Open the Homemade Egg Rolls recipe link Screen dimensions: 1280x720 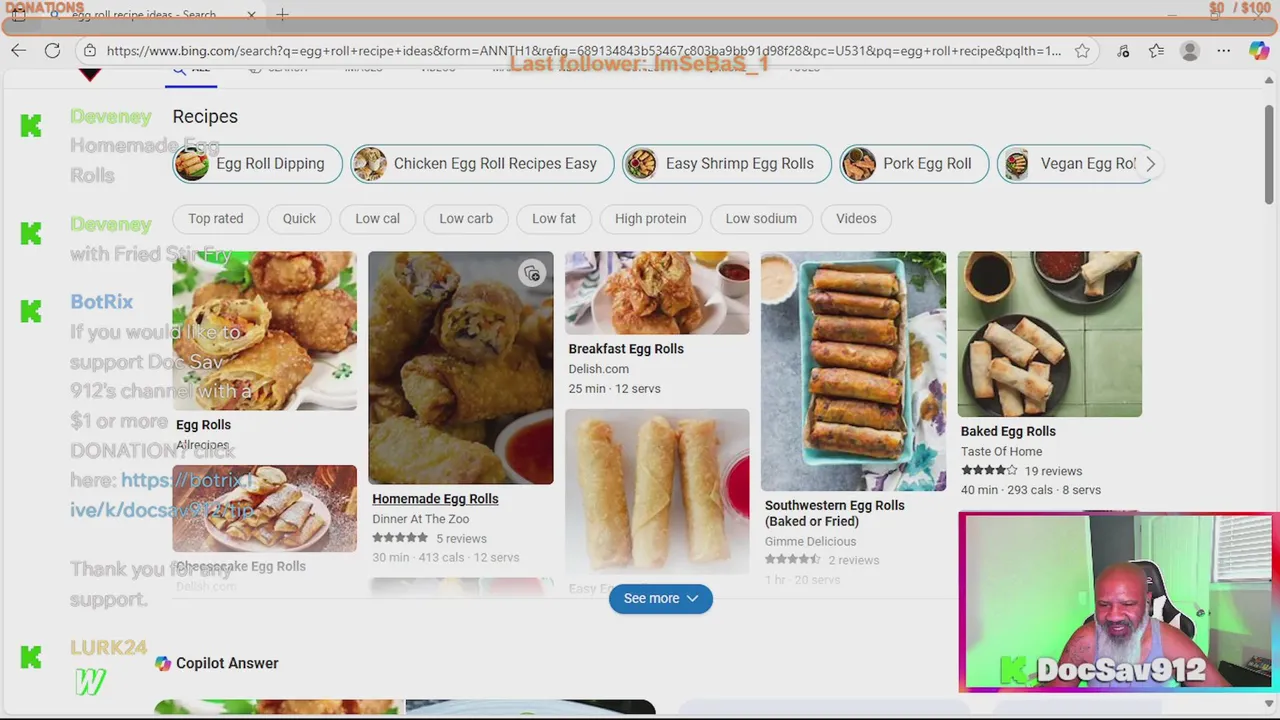point(435,499)
